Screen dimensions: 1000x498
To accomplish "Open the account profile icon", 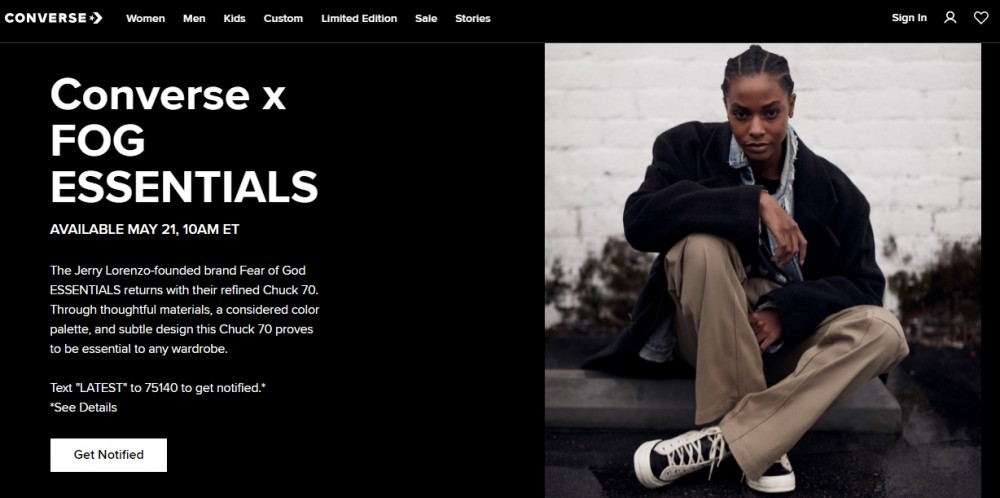I will 950,18.
